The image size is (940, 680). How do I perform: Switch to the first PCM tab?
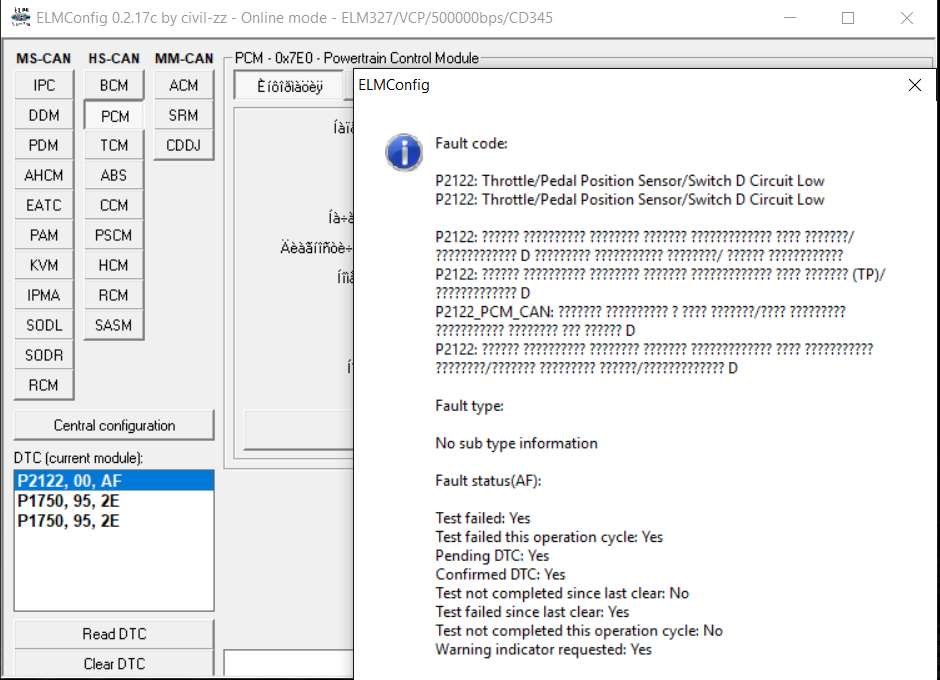click(x=290, y=87)
